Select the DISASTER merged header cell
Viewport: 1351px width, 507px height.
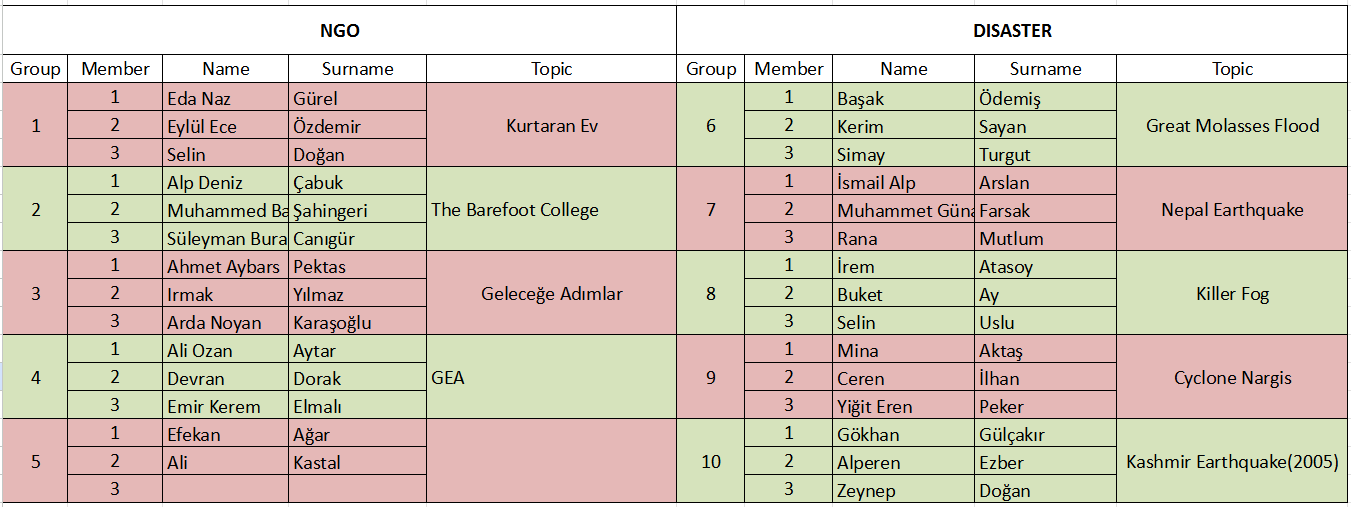pyautogui.click(x=1012, y=31)
